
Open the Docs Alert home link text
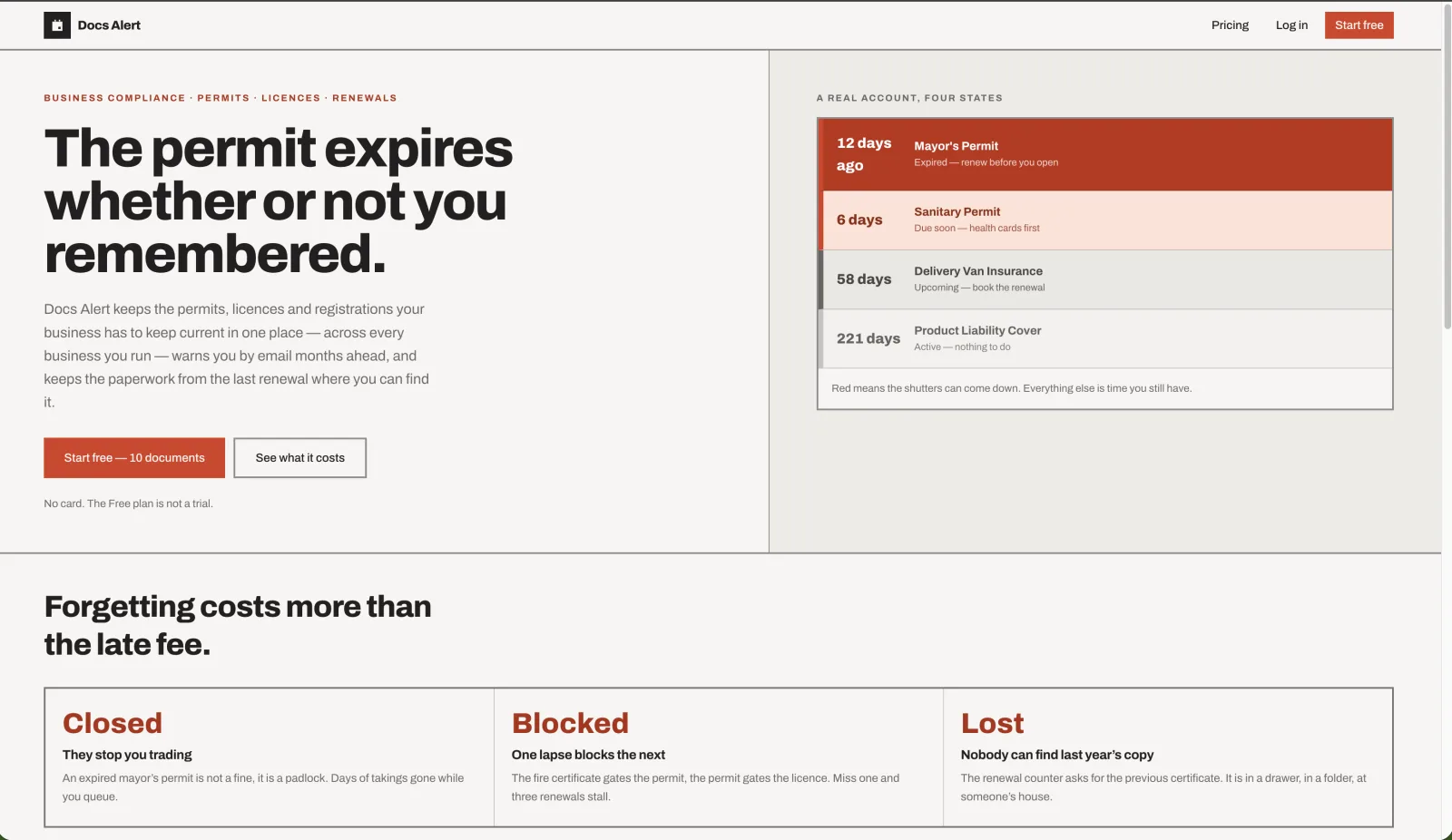click(x=109, y=25)
